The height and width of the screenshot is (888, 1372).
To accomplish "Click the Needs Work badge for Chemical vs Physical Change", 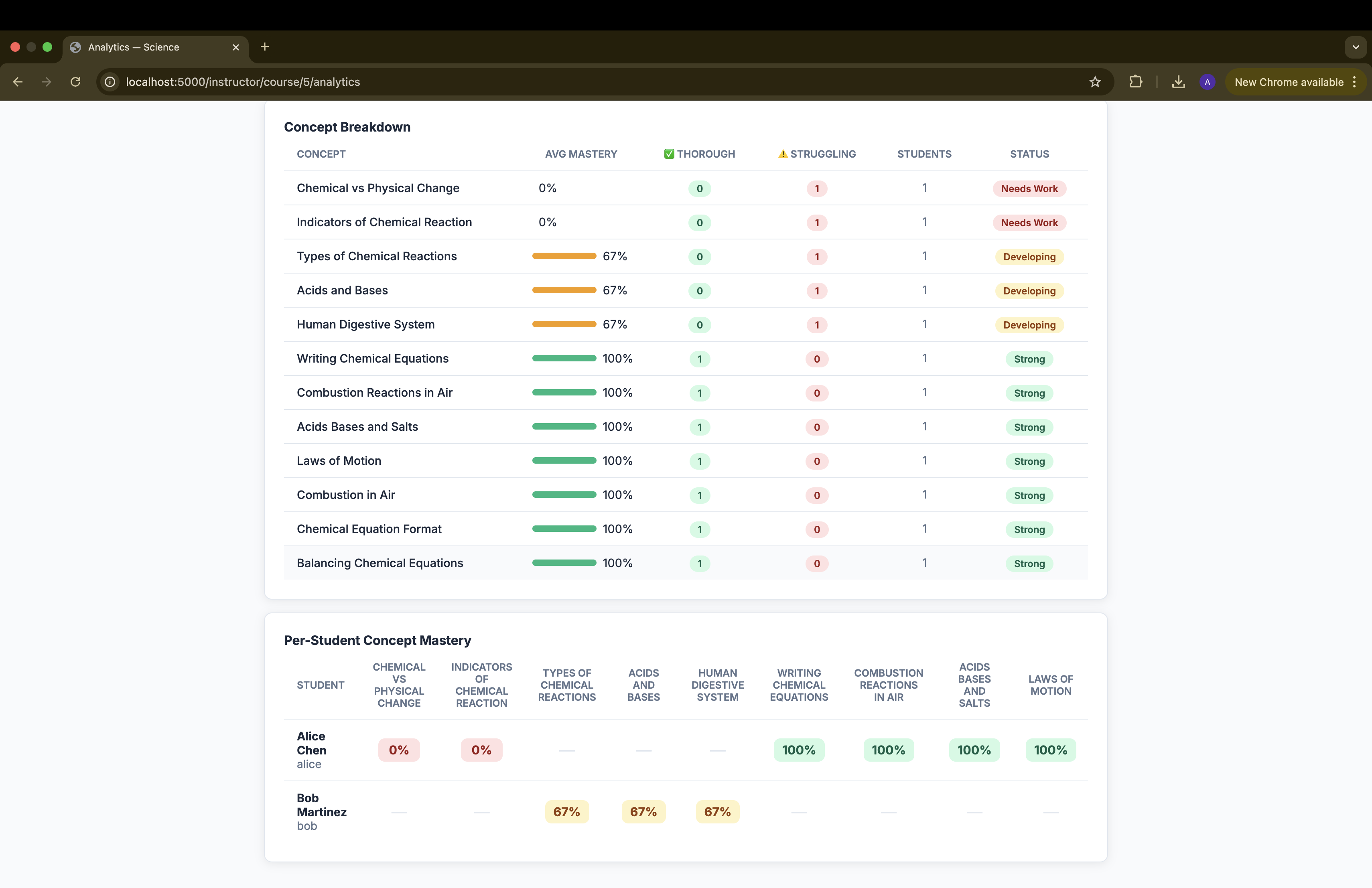I will coord(1029,189).
